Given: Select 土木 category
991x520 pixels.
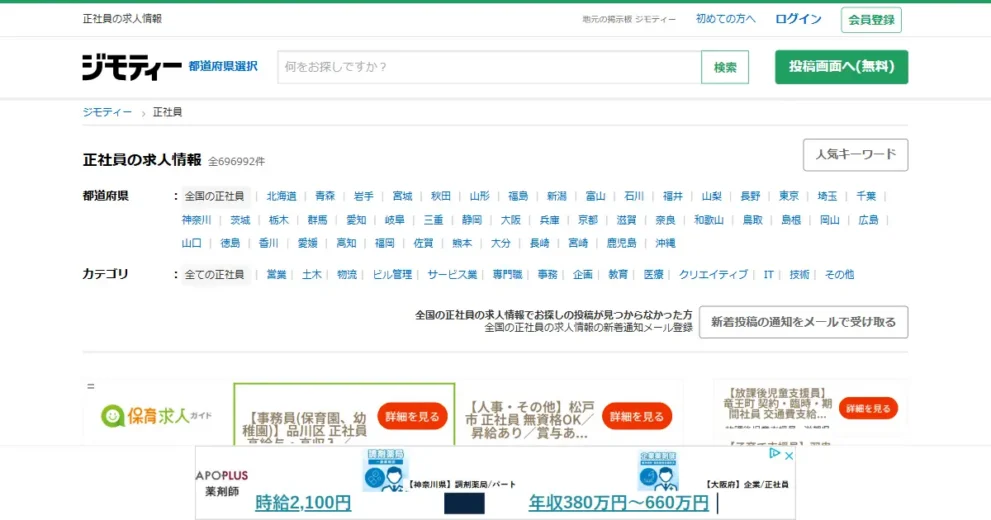Looking at the screenshot, I should (x=312, y=275).
